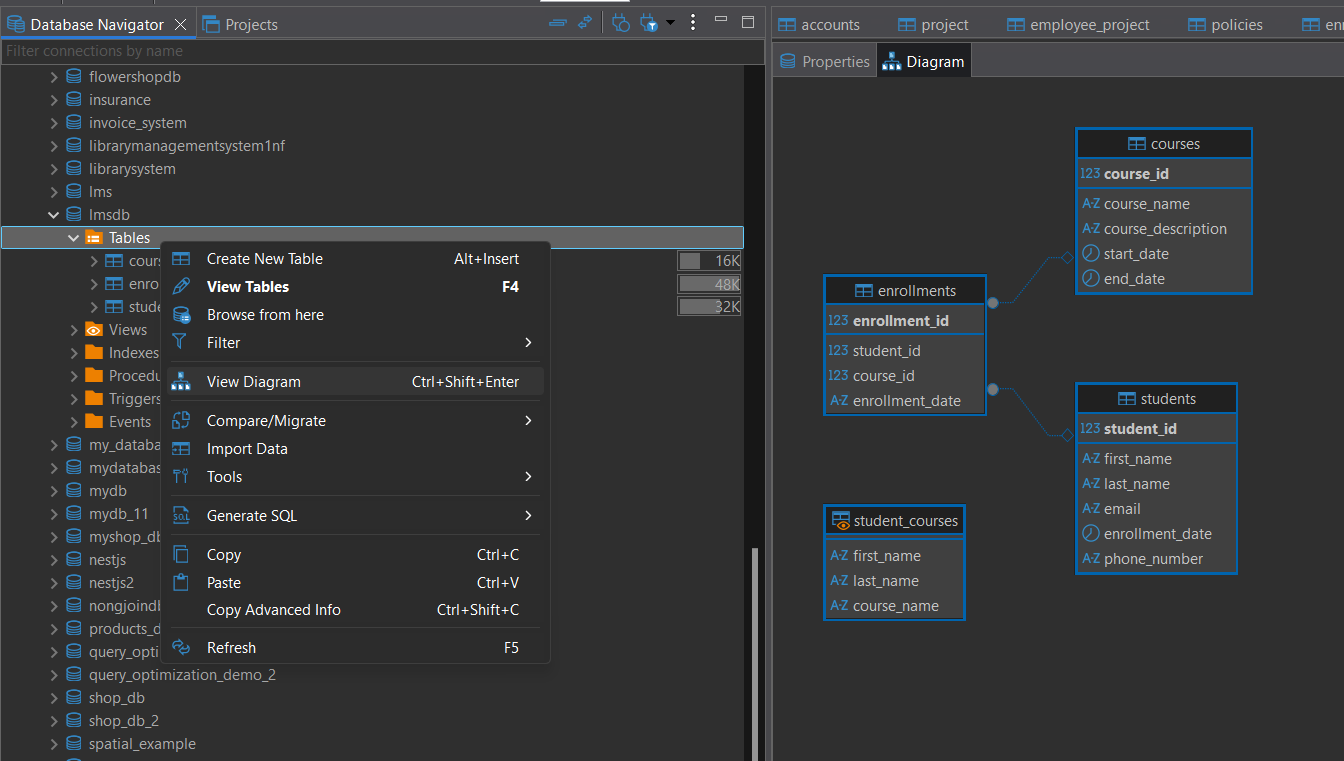Viewport: 1344px width, 761px height.
Task: Click the 48K size indicator bar
Action: (x=709, y=283)
